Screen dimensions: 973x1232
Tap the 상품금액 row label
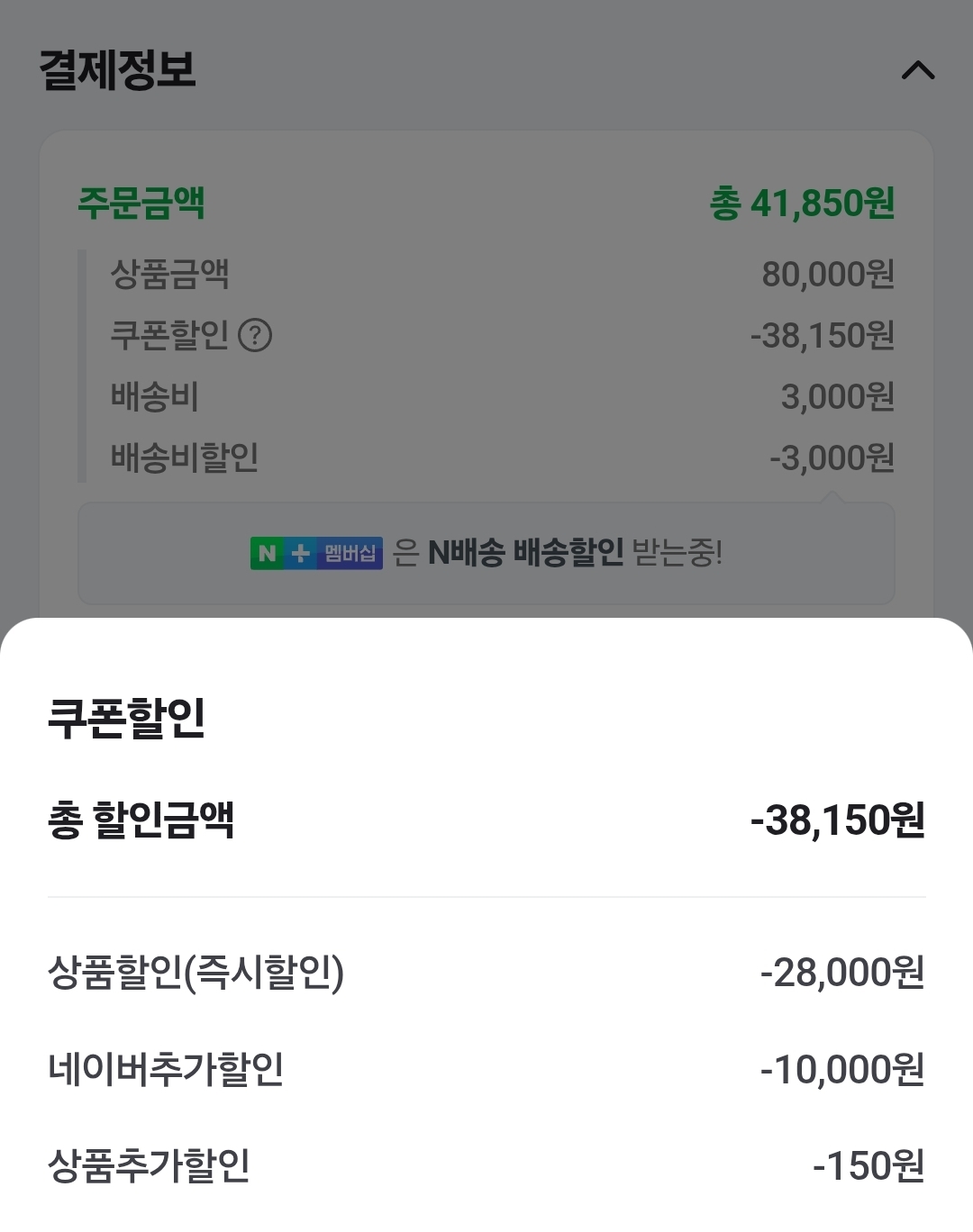[x=169, y=274]
